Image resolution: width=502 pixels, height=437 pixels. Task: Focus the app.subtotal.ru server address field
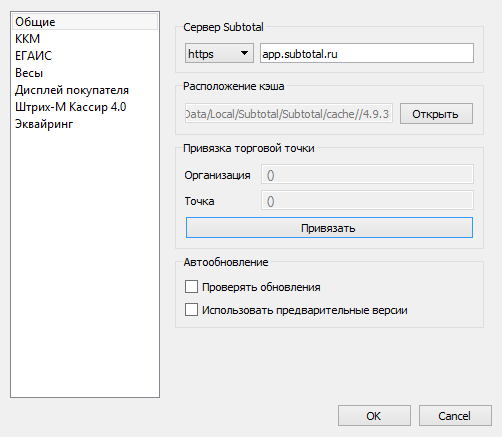coord(367,53)
